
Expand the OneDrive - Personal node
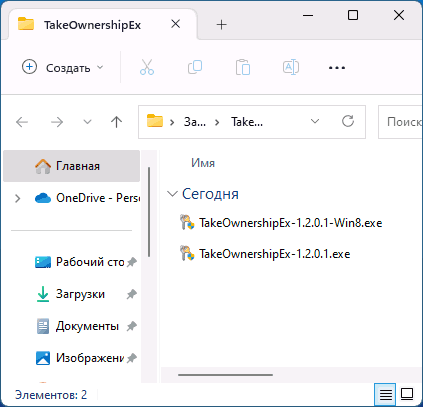click(18, 198)
